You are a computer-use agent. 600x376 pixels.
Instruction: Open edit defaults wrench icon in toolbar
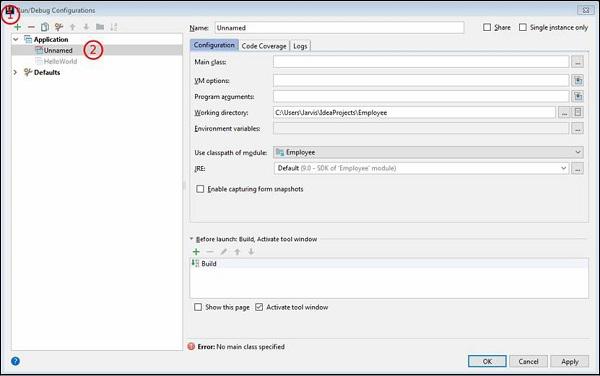(x=59, y=27)
